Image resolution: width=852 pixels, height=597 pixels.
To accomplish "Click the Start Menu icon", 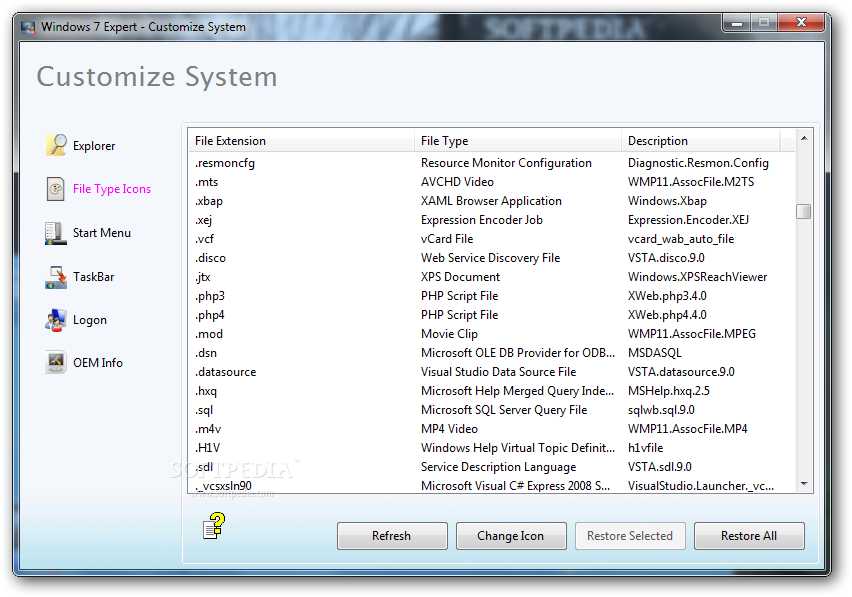I will [55, 233].
